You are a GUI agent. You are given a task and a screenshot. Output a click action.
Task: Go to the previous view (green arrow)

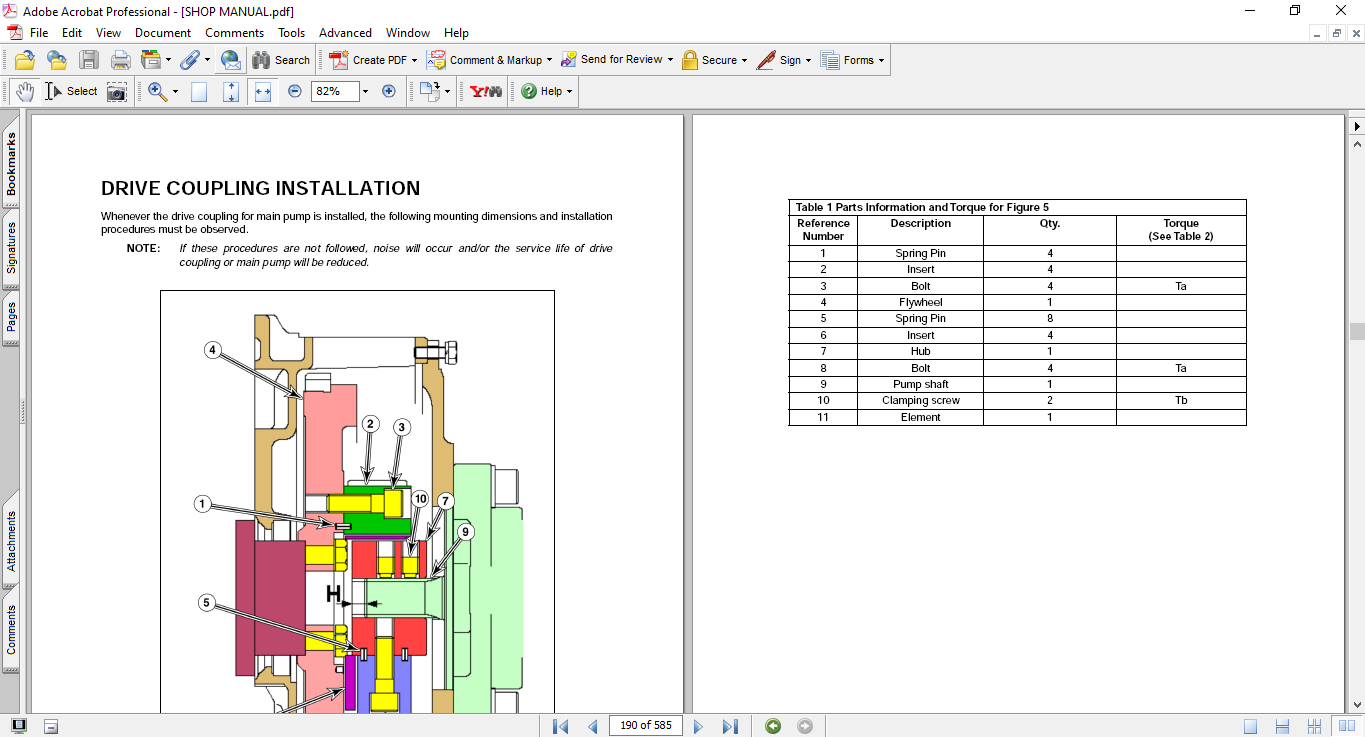[773, 726]
